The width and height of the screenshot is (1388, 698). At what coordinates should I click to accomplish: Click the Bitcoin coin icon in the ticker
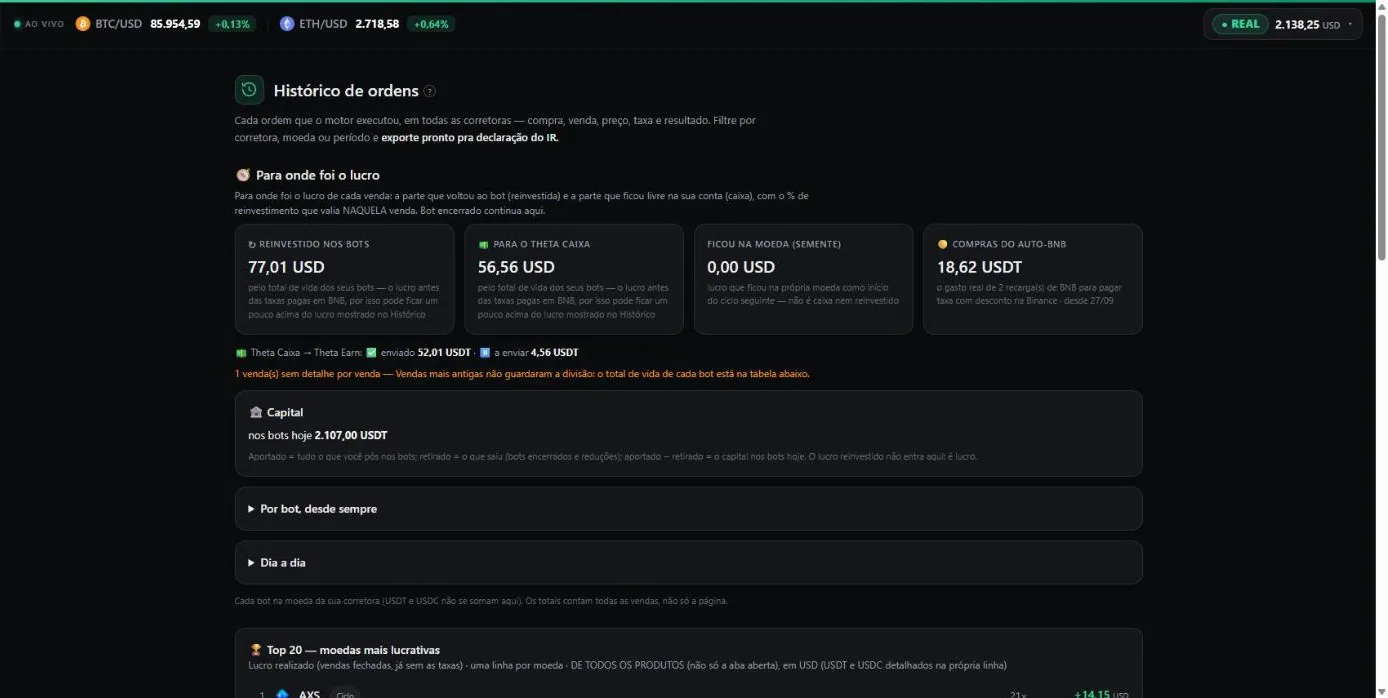[x=82, y=23]
